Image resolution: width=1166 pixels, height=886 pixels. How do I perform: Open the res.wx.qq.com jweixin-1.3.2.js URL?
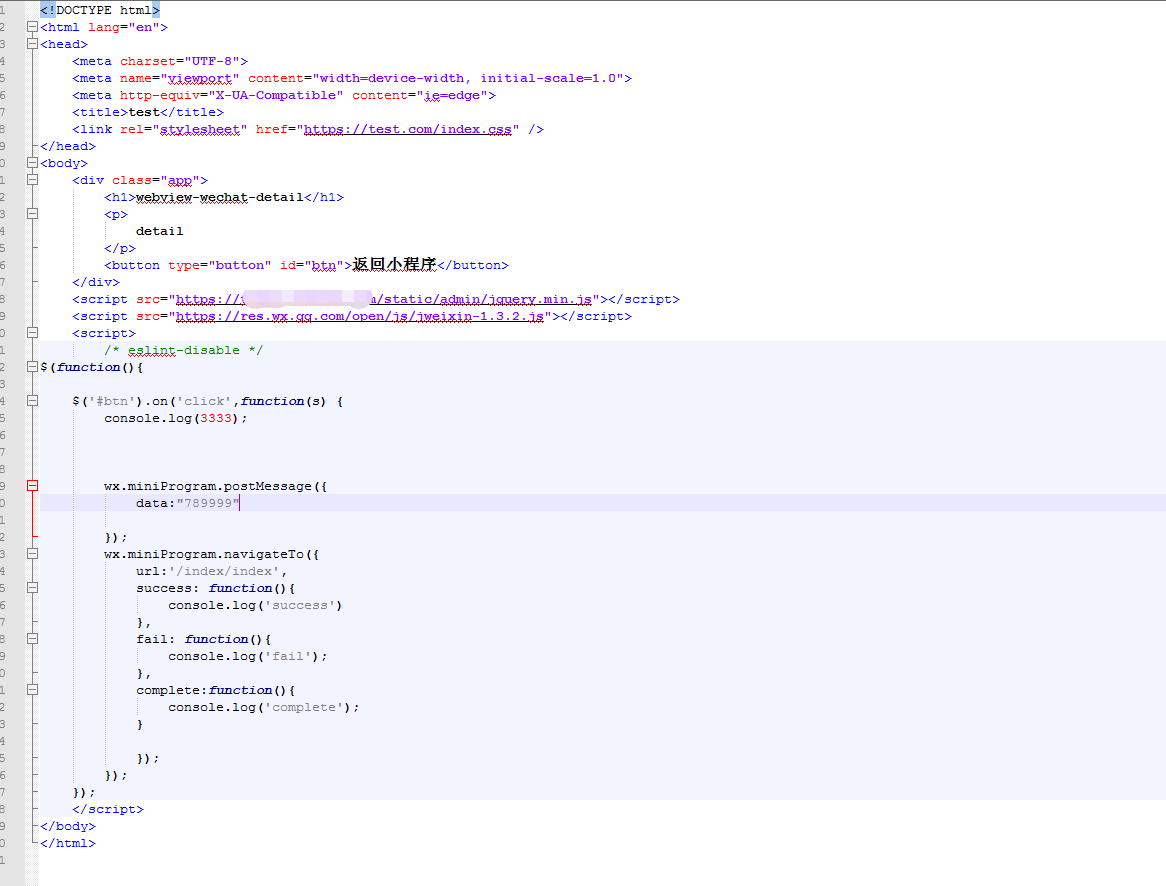point(360,316)
